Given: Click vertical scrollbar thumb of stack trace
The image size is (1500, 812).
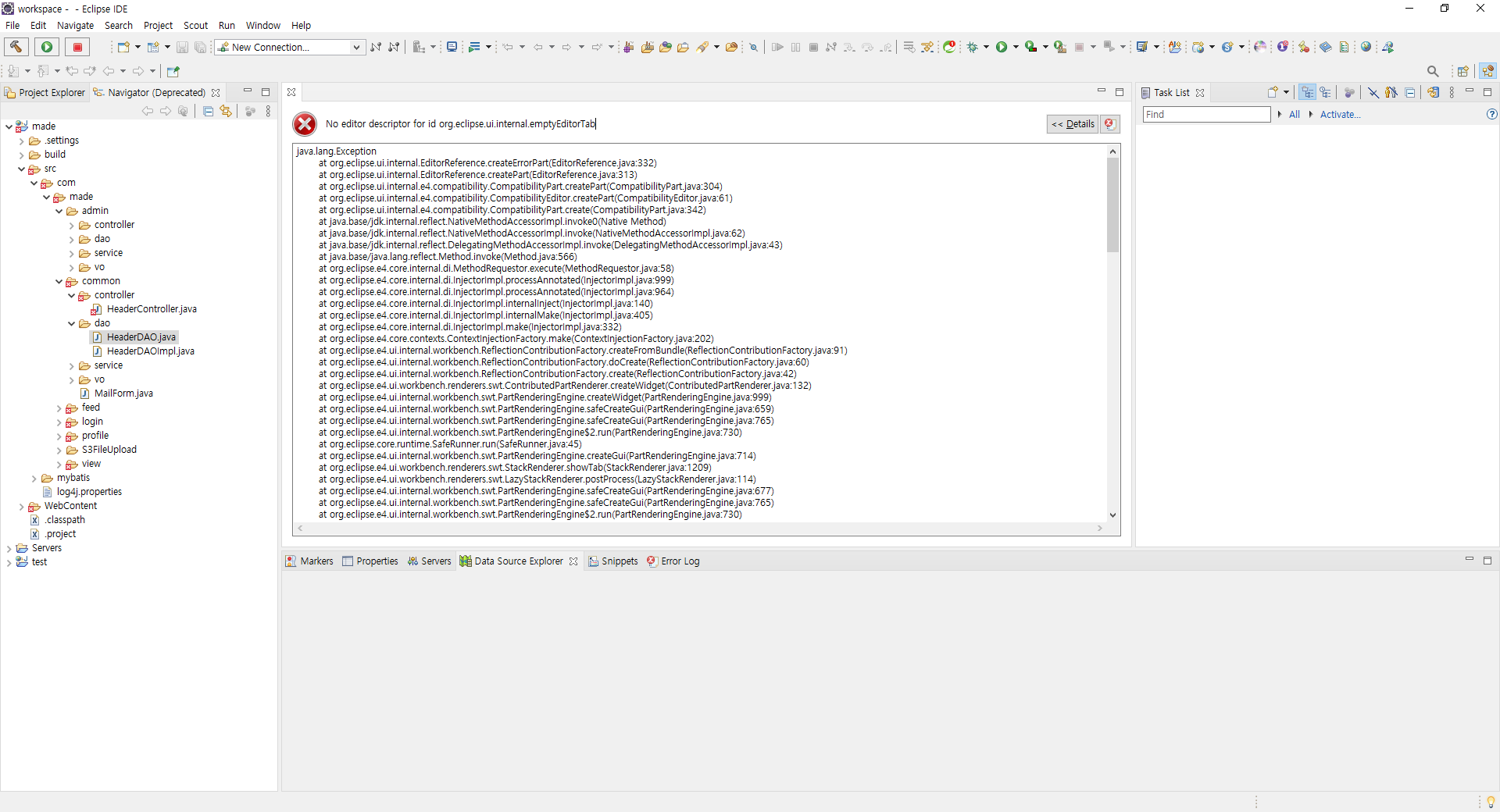Looking at the screenshot, I should click(x=1112, y=205).
